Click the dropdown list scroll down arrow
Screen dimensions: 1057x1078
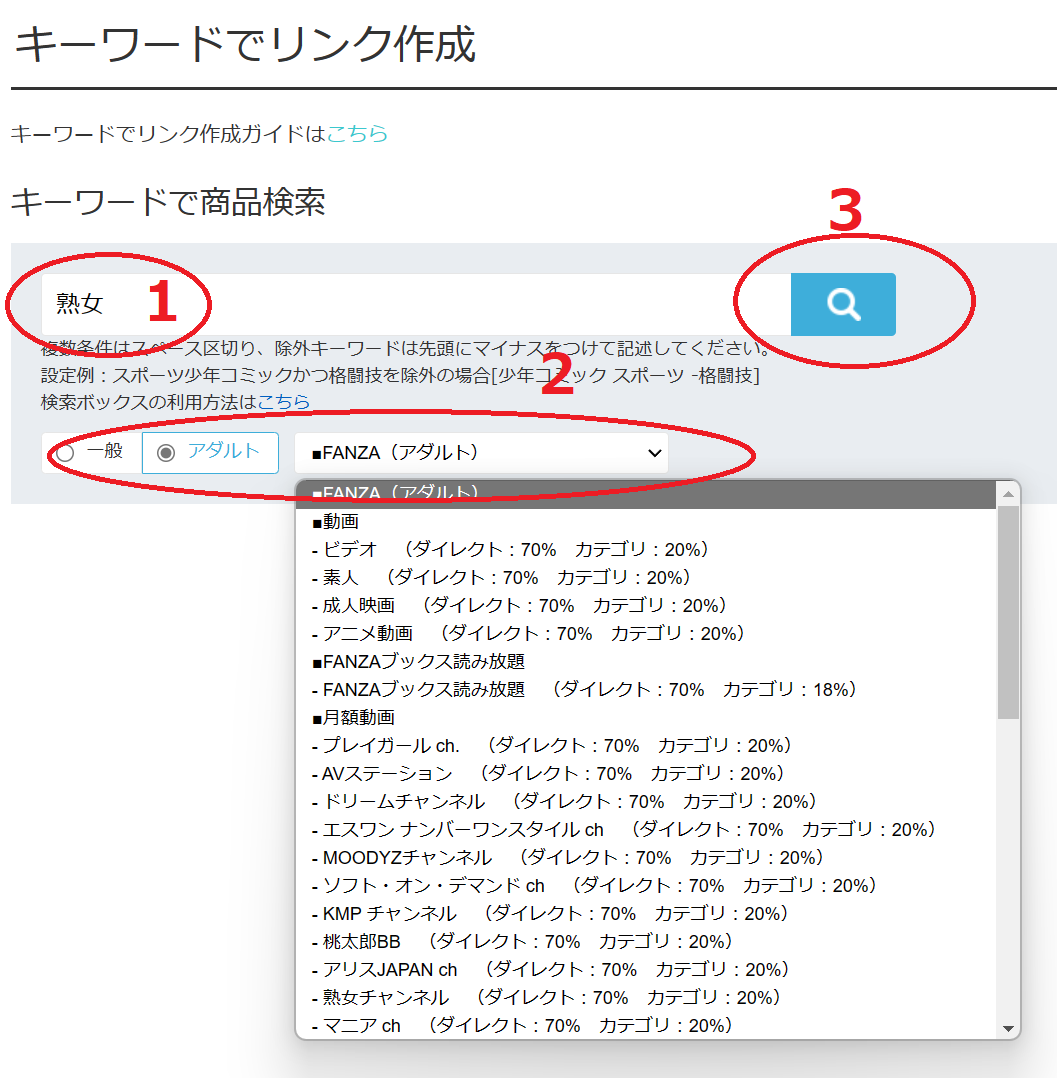tap(1008, 1028)
